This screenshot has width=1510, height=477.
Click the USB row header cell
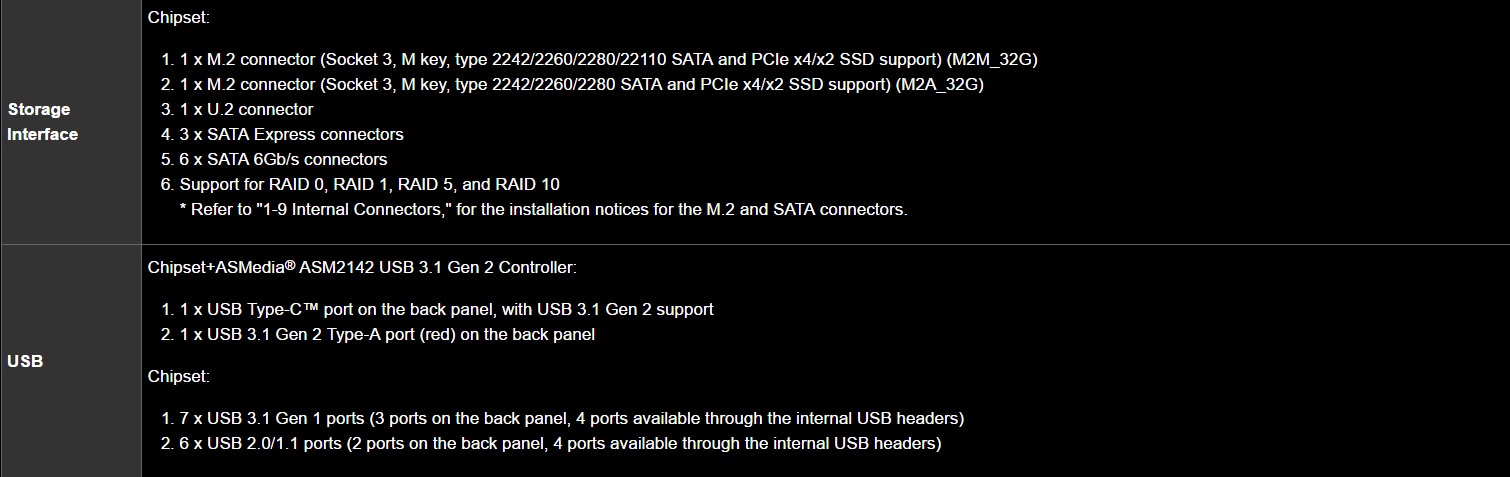[25, 362]
